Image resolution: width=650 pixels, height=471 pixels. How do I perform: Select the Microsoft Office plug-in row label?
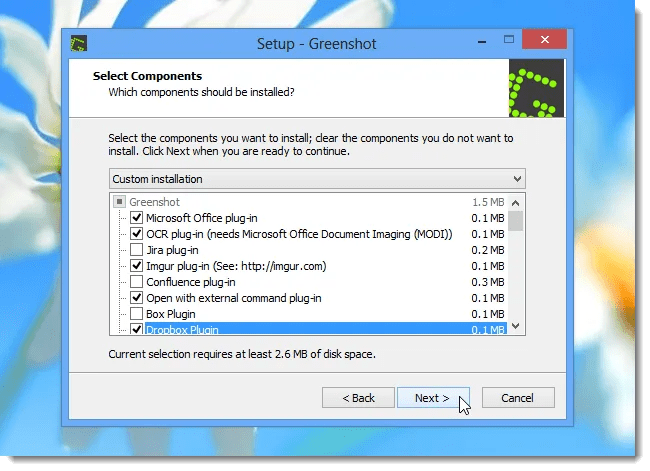[x=202, y=218]
